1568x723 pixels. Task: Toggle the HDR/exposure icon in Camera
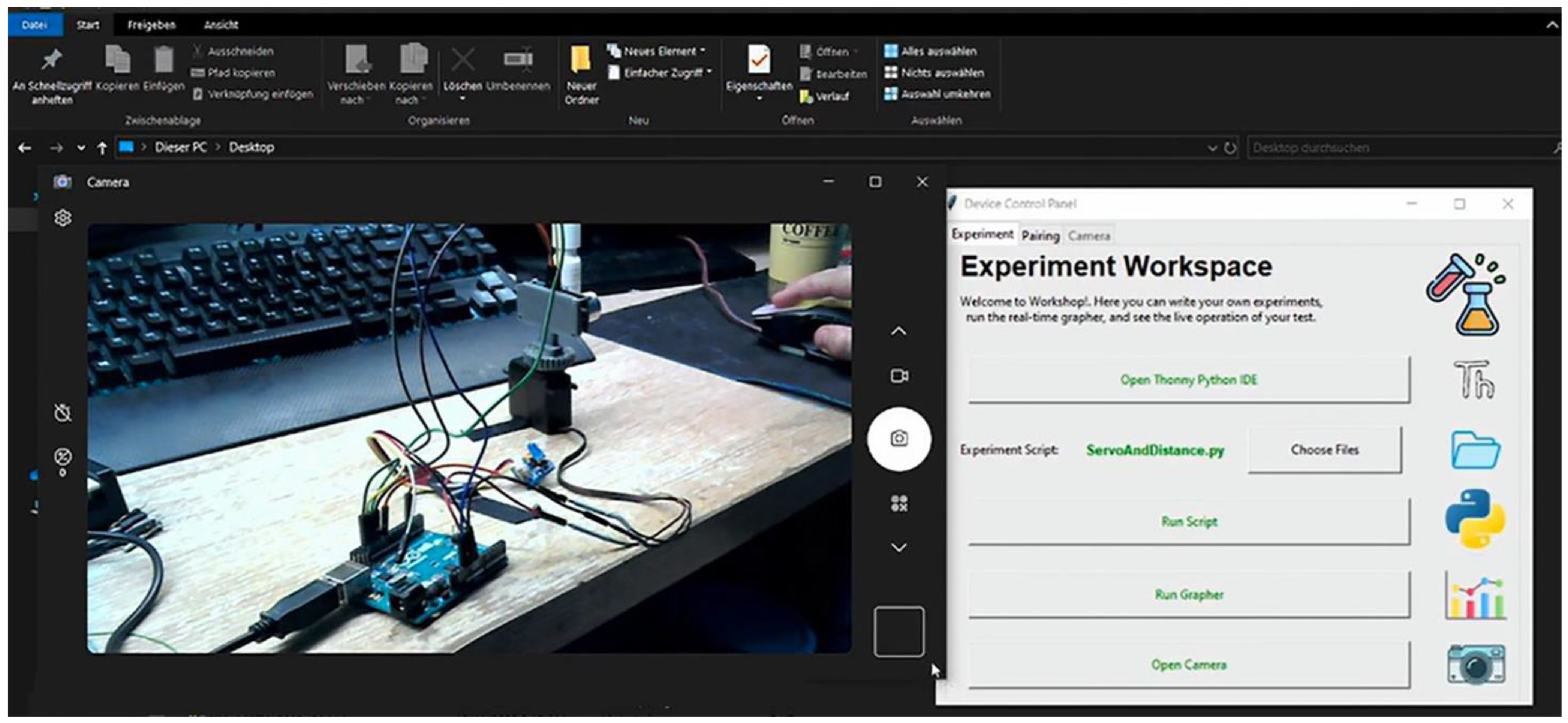pos(63,457)
